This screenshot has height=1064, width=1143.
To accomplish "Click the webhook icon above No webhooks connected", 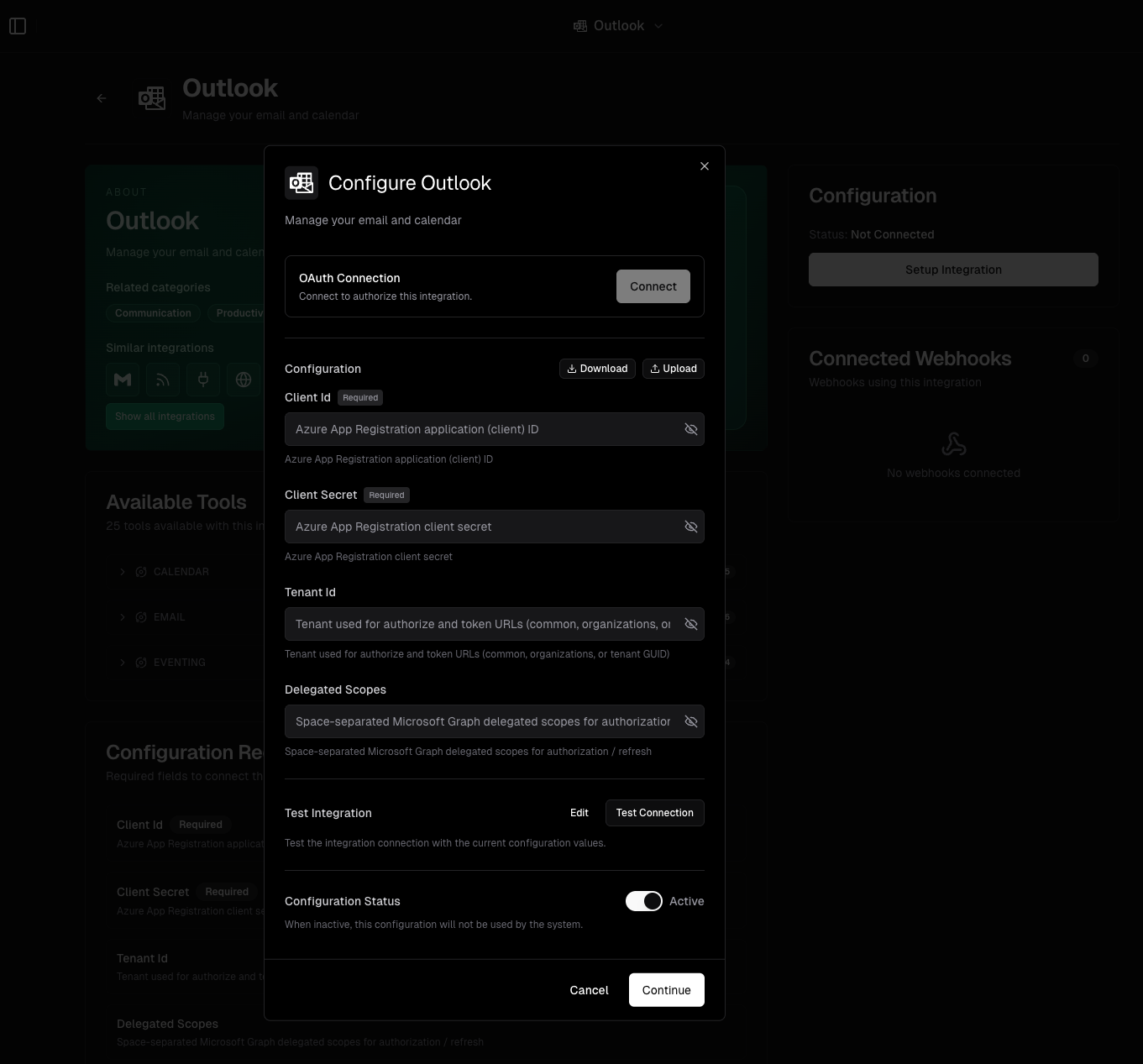I will [954, 444].
